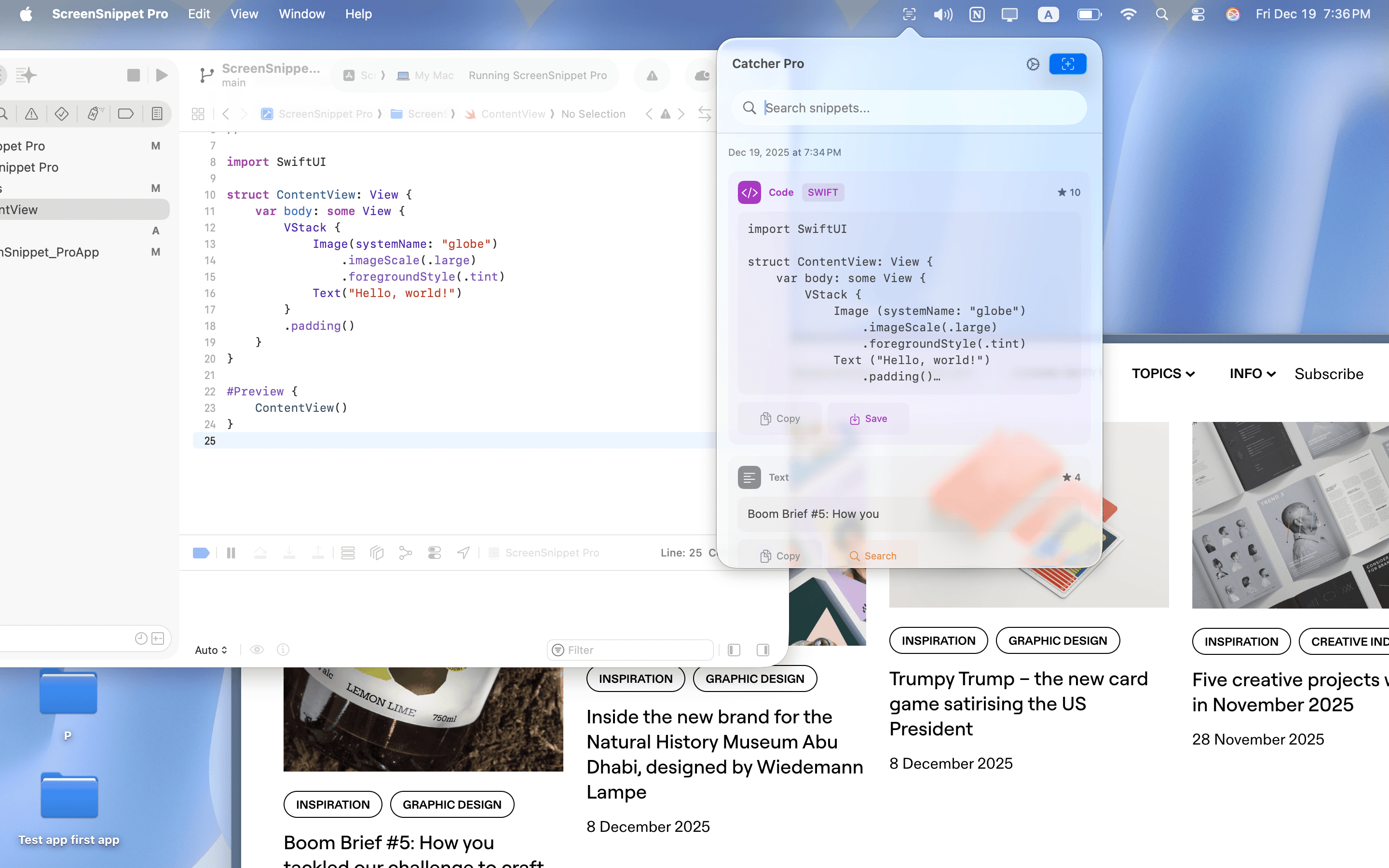
Task: Open the test navigator checkmark icon
Action: click(x=61, y=114)
